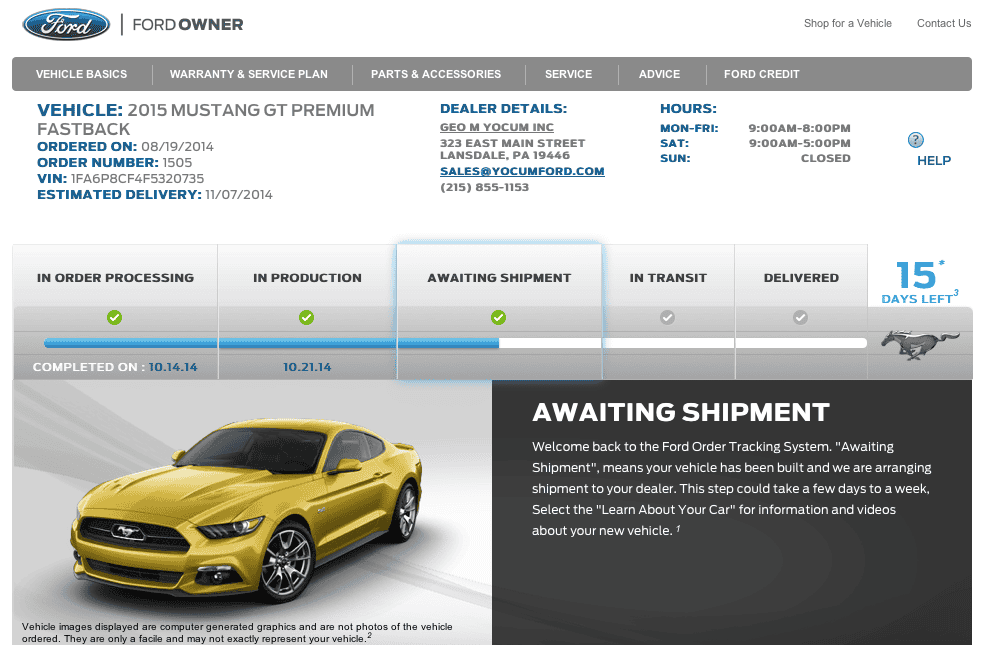Image resolution: width=985 pixels, height=657 pixels.
Task: Open the Help question mark icon
Action: point(915,140)
